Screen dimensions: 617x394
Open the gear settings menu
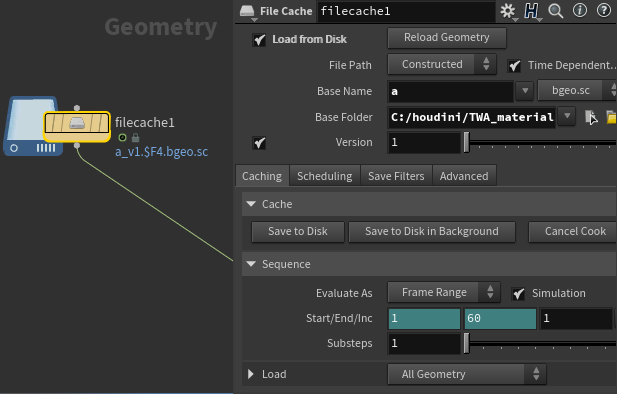508,11
